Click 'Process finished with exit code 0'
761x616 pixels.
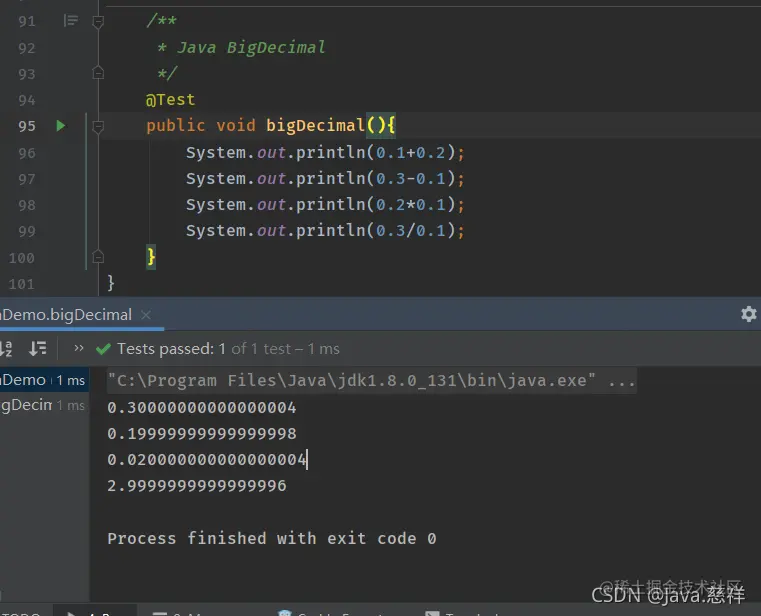(272, 538)
